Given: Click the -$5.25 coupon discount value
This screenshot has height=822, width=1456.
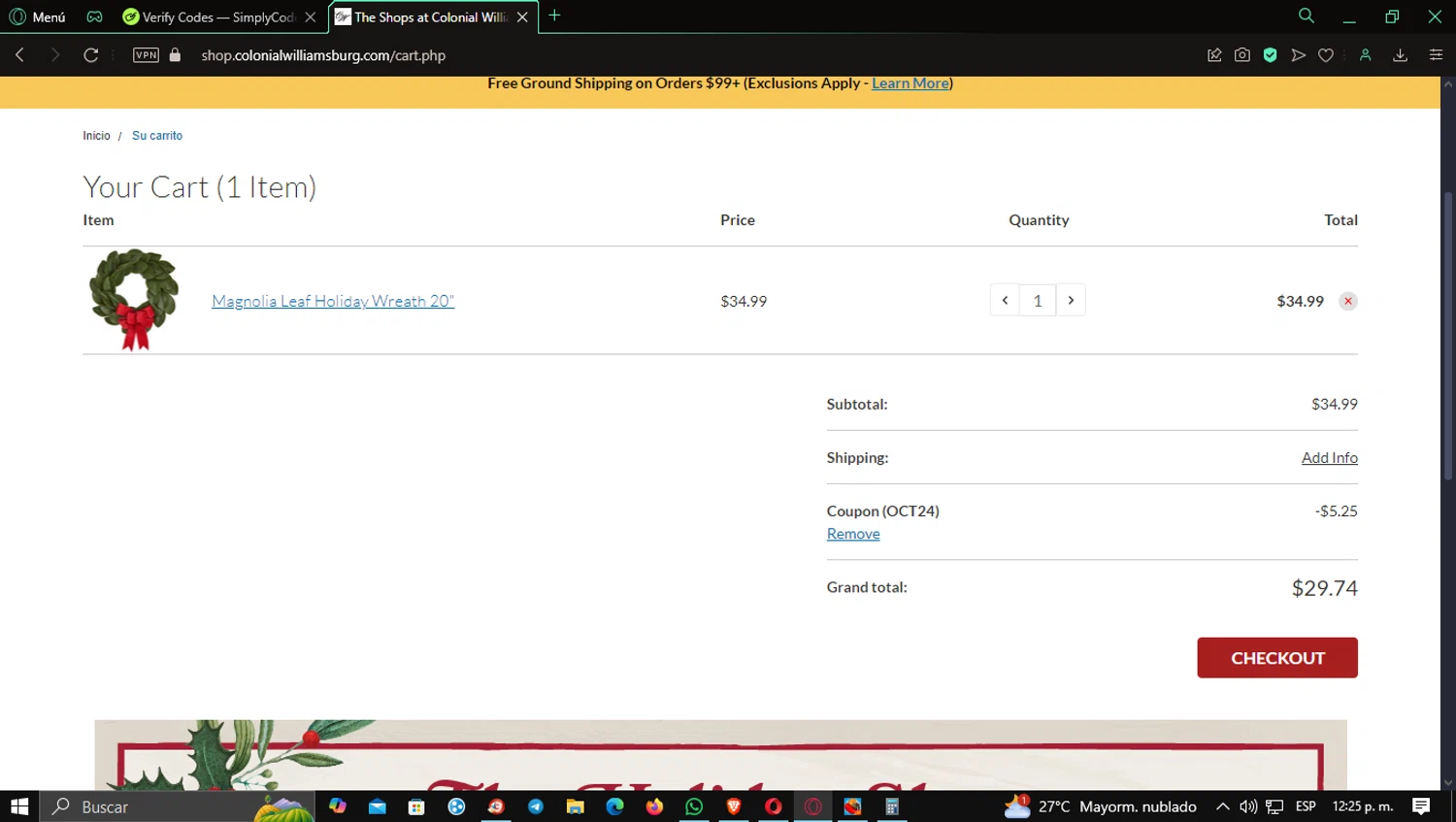Looking at the screenshot, I should 1337,510.
